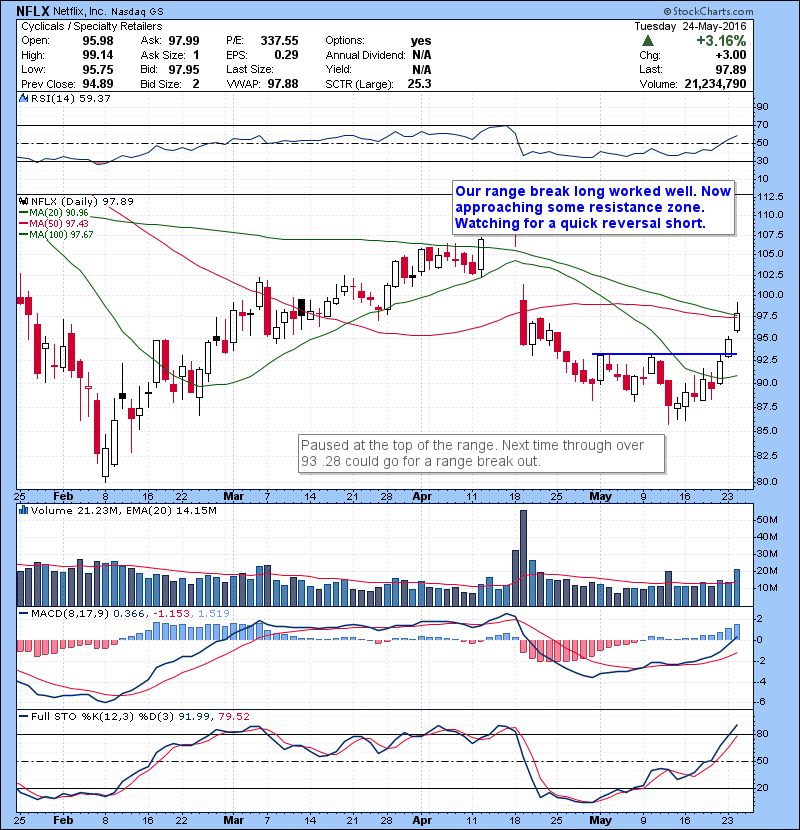Click the Ask 97.99 value
This screenshot has width=800, height=830.
184,41
